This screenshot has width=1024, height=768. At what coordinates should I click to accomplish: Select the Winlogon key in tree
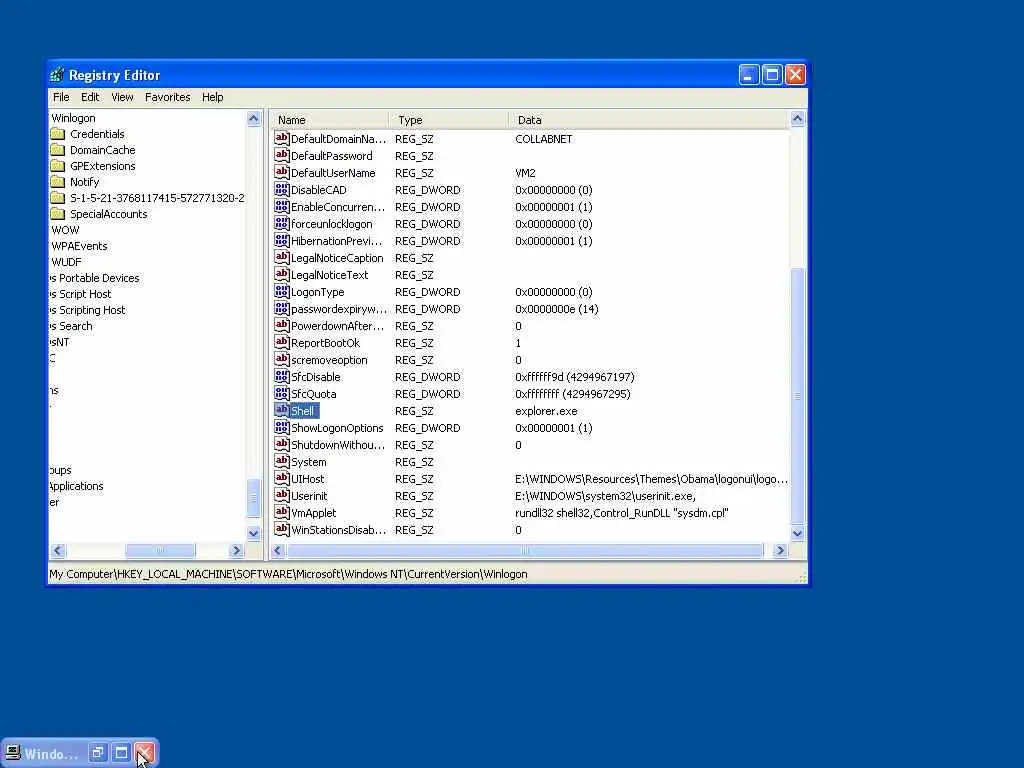click(x=73, y=118)
